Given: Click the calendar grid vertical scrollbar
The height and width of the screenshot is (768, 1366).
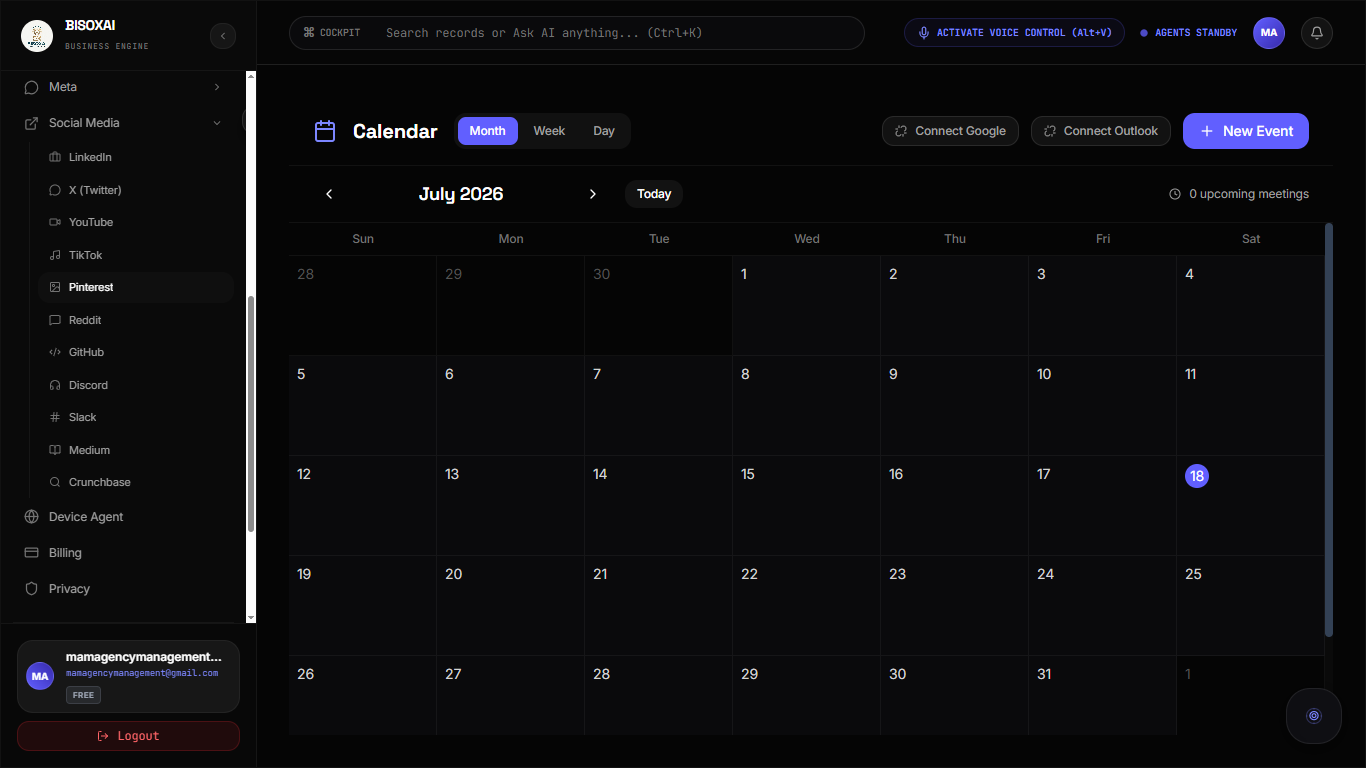Looking at the screenshot, I should (x=1329, y=430).
